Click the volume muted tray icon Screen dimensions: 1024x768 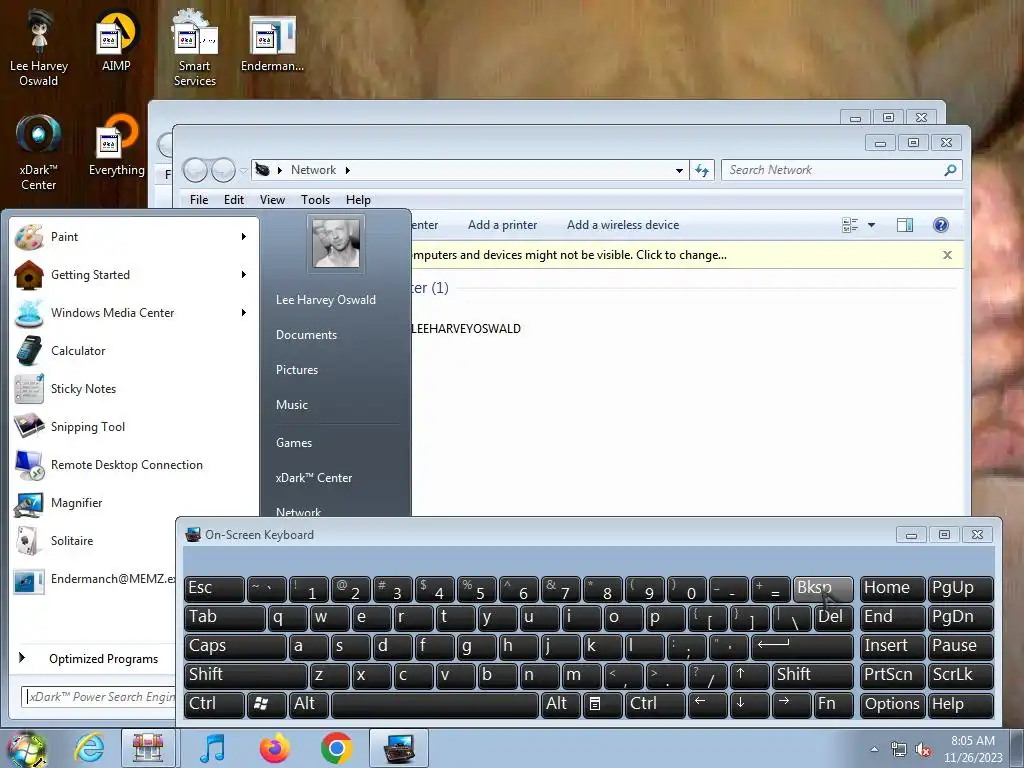pos(923,750)
